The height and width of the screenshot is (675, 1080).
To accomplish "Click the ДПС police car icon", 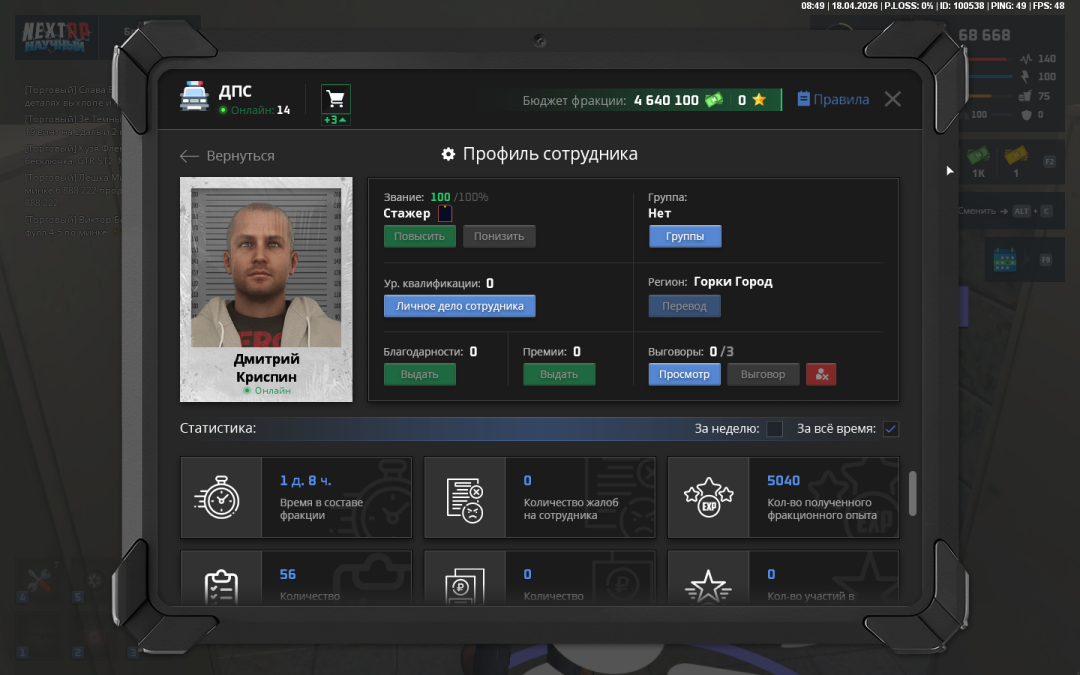I will tap(194, 97).
